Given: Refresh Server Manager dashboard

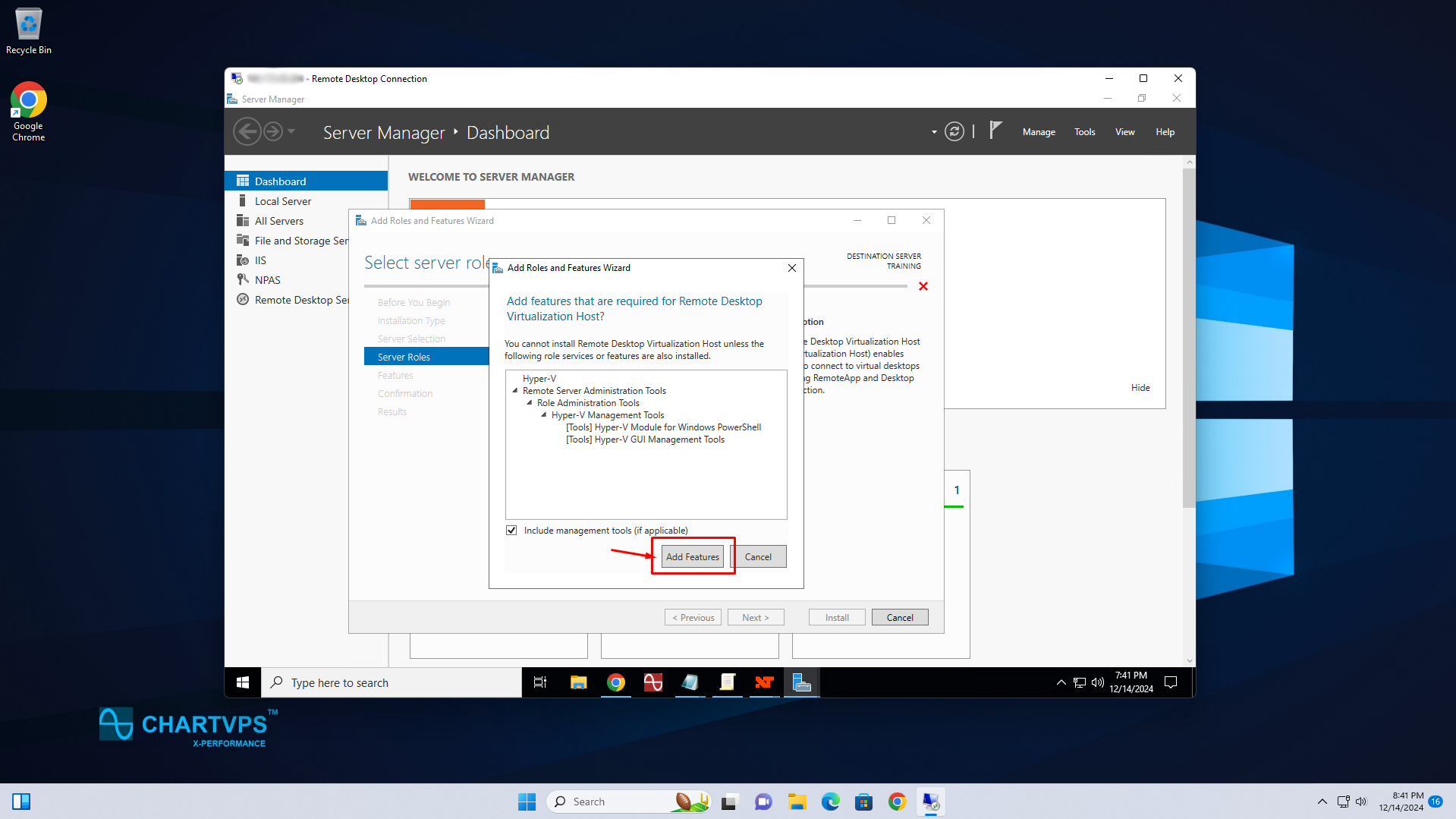Looking at the screenshot, I should pos(954,132).
